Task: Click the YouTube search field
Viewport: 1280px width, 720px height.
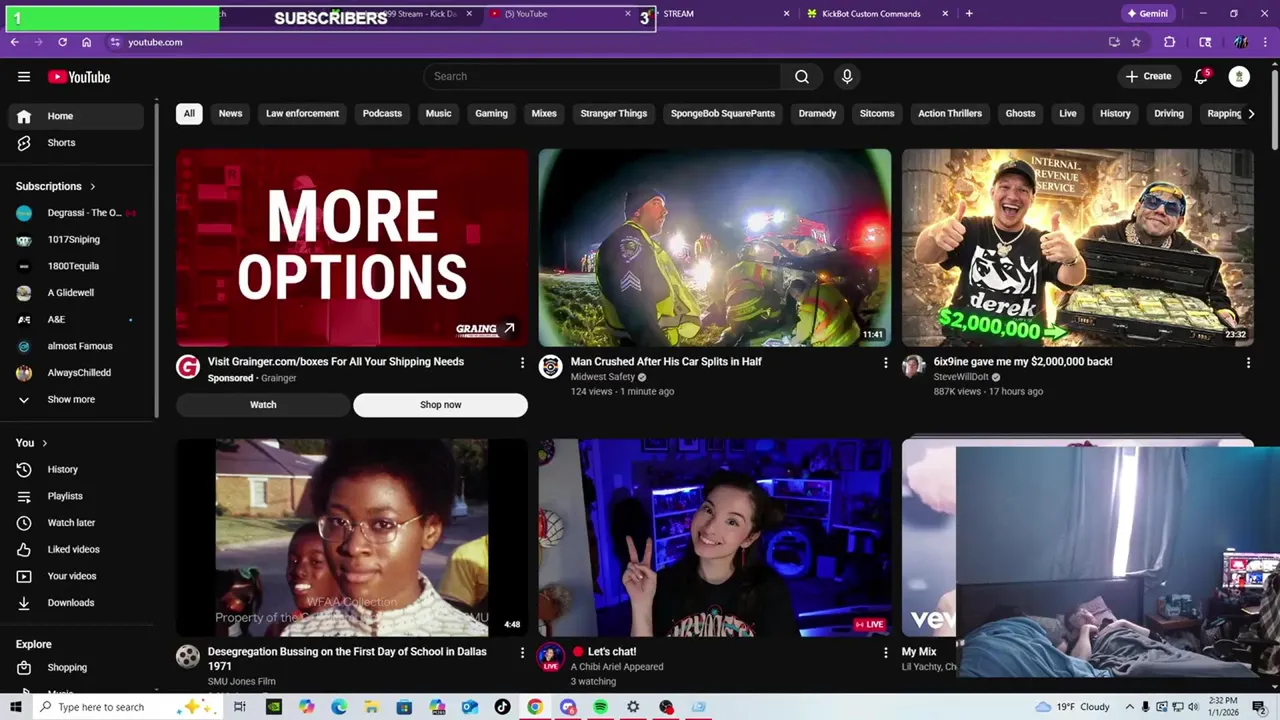Action: tap(603, 76)
